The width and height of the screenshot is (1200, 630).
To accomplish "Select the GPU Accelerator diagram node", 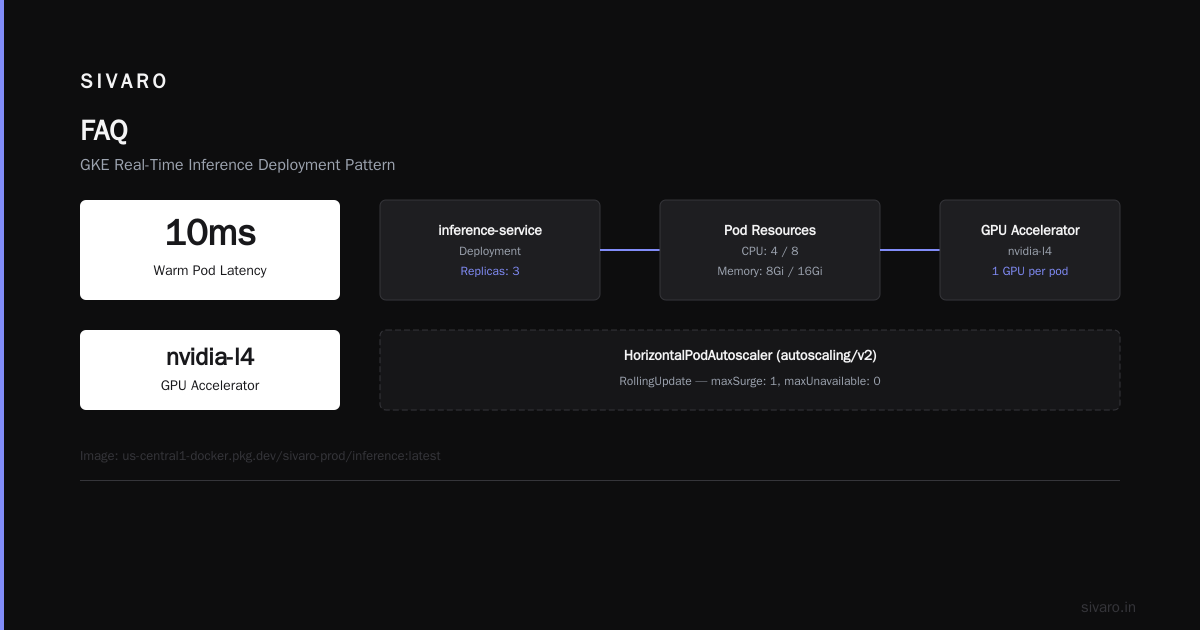I will click(1030, 250).
